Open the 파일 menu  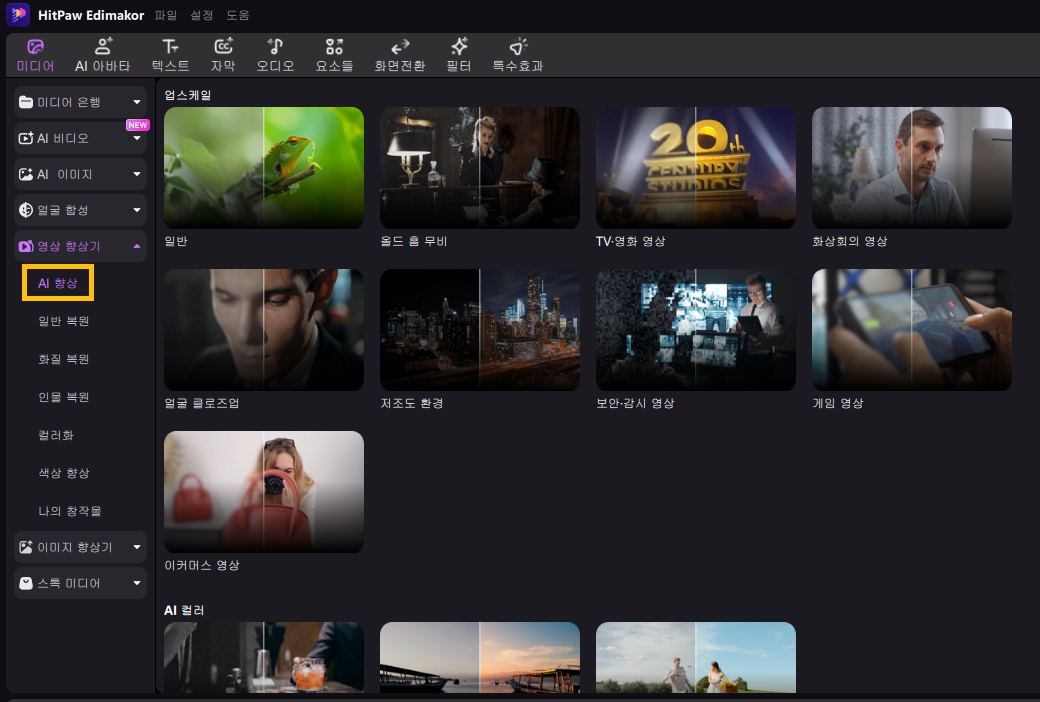[x=166, y=15]
